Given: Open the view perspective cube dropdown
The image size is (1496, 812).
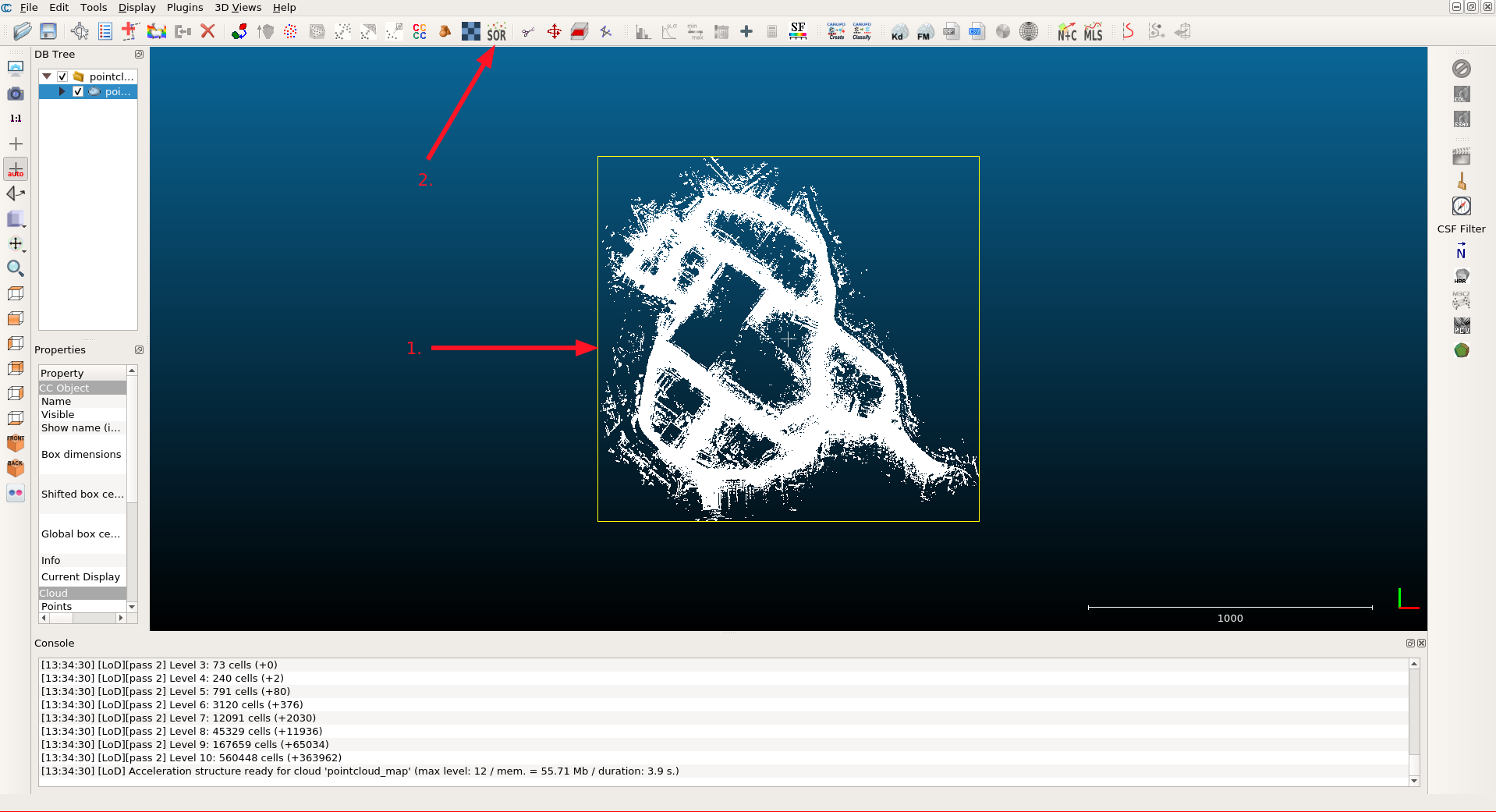Looking at the screenshot, I should tap(16, 220).
